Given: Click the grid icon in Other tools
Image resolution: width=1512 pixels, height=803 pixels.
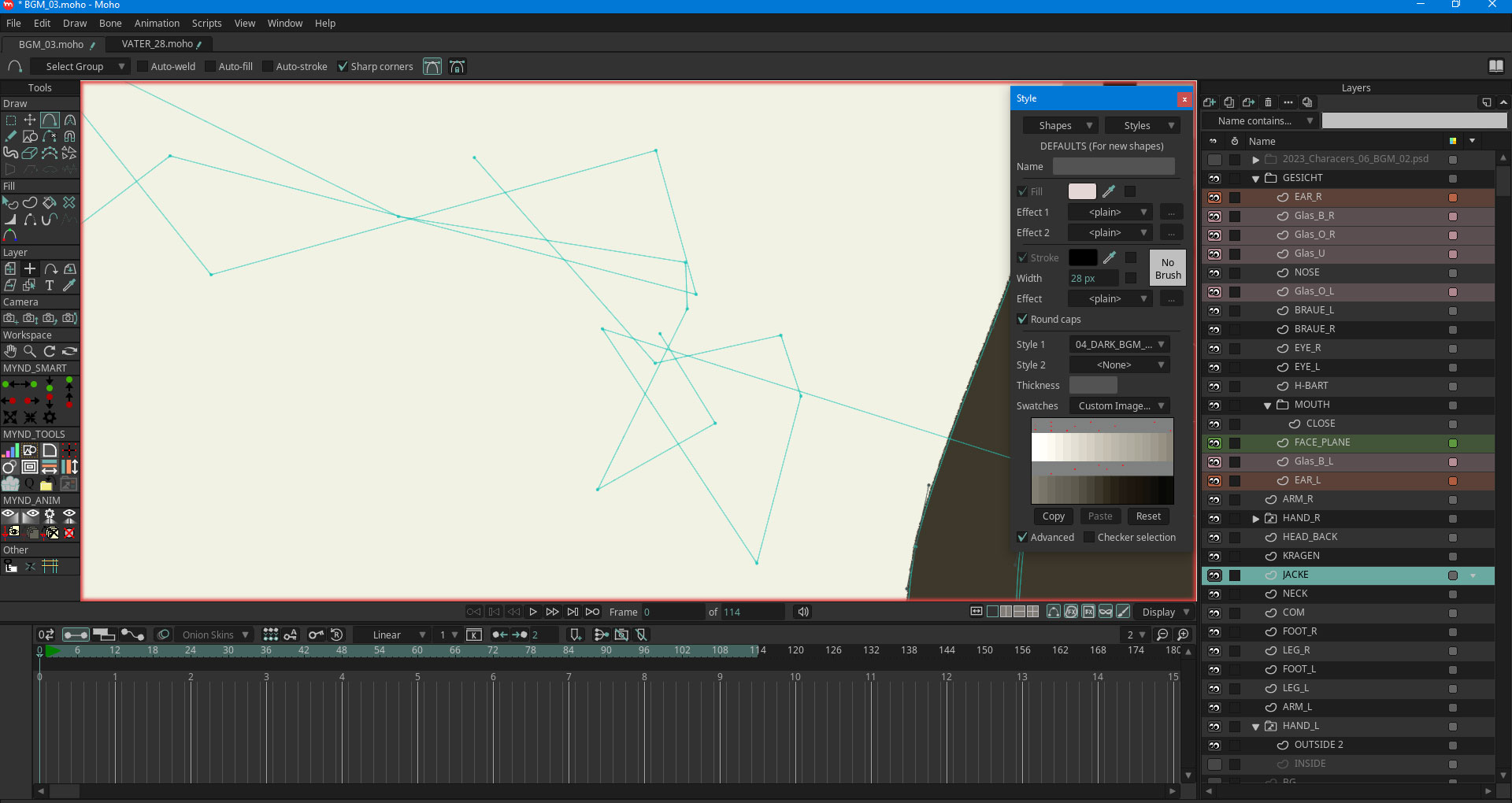Looking at the screenshot, I should pyautogui.click(x=50, y=566).
